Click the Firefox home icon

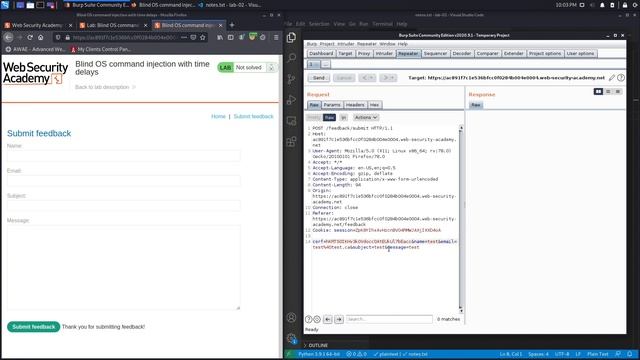click(40, 37)
